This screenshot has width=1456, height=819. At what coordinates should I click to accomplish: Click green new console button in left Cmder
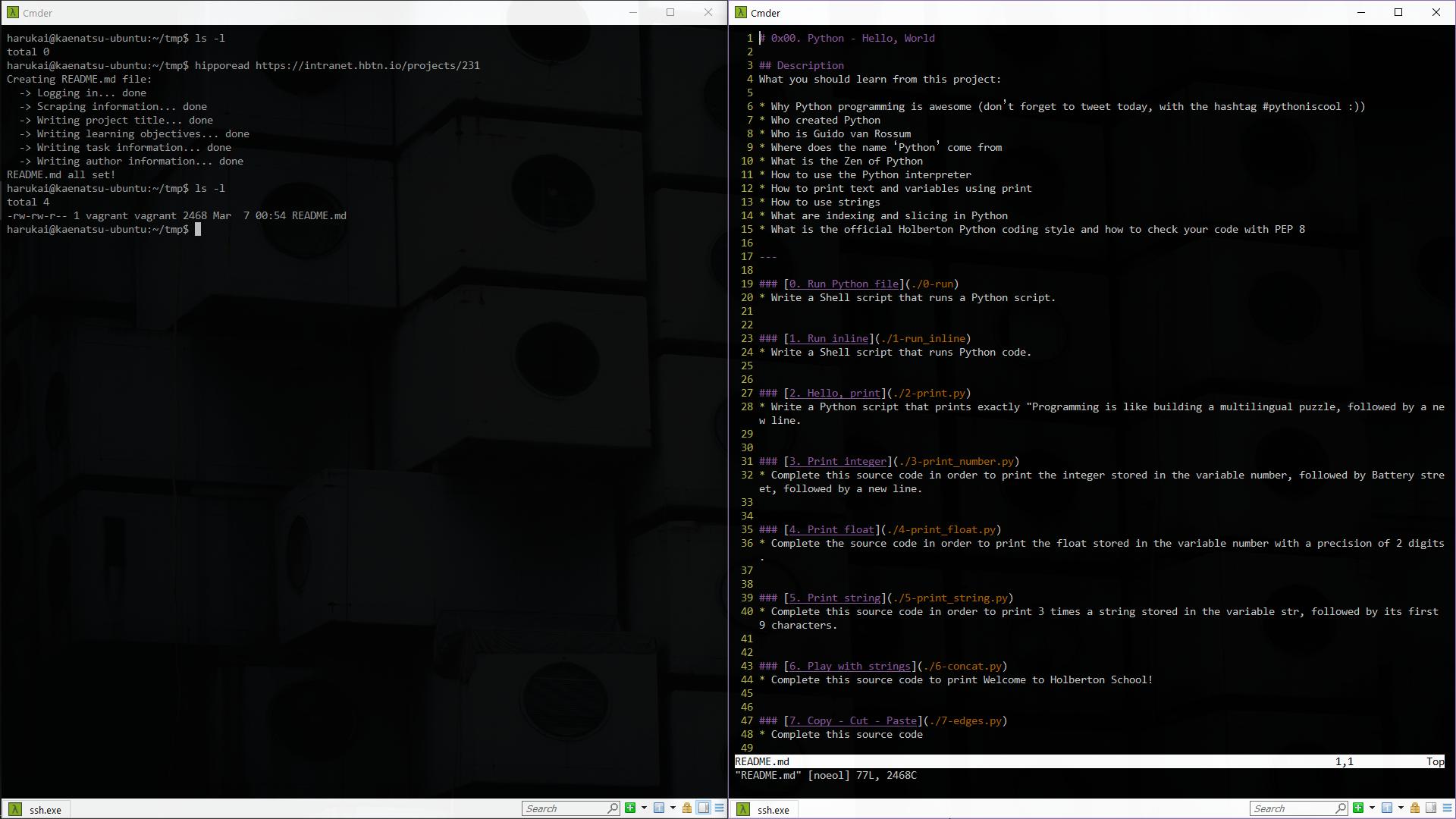click(x=630, y=808)
